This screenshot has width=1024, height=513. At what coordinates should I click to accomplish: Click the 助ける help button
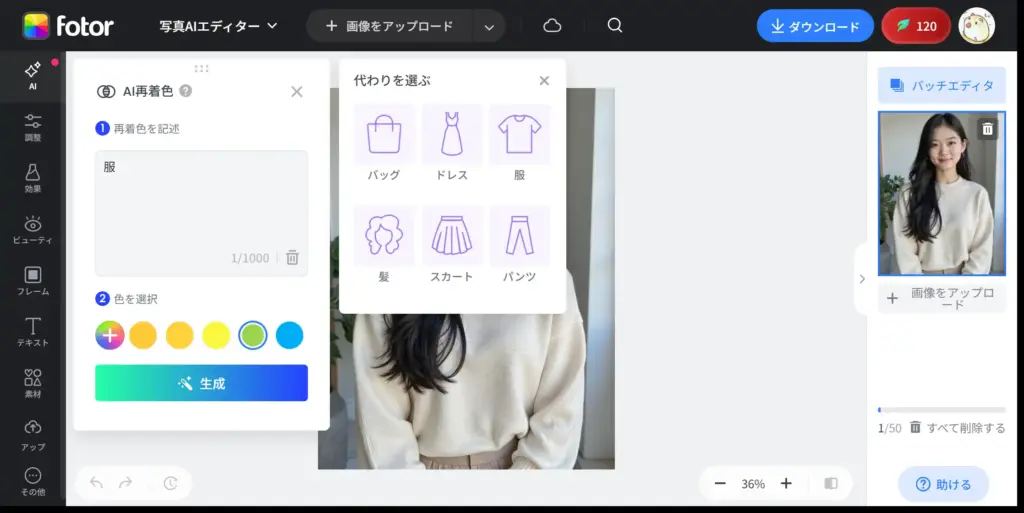pos(943,484)
